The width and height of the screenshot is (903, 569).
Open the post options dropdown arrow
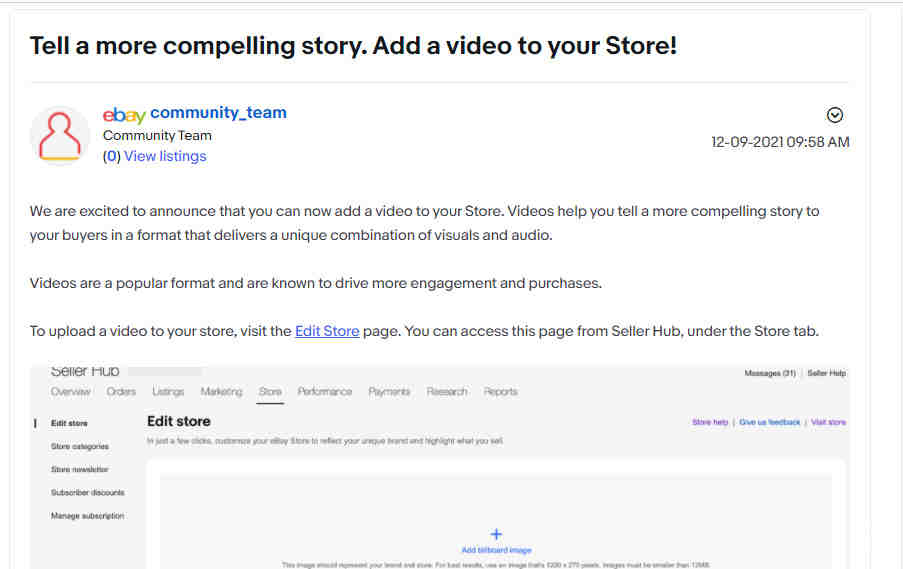click(x=834, y=115)
